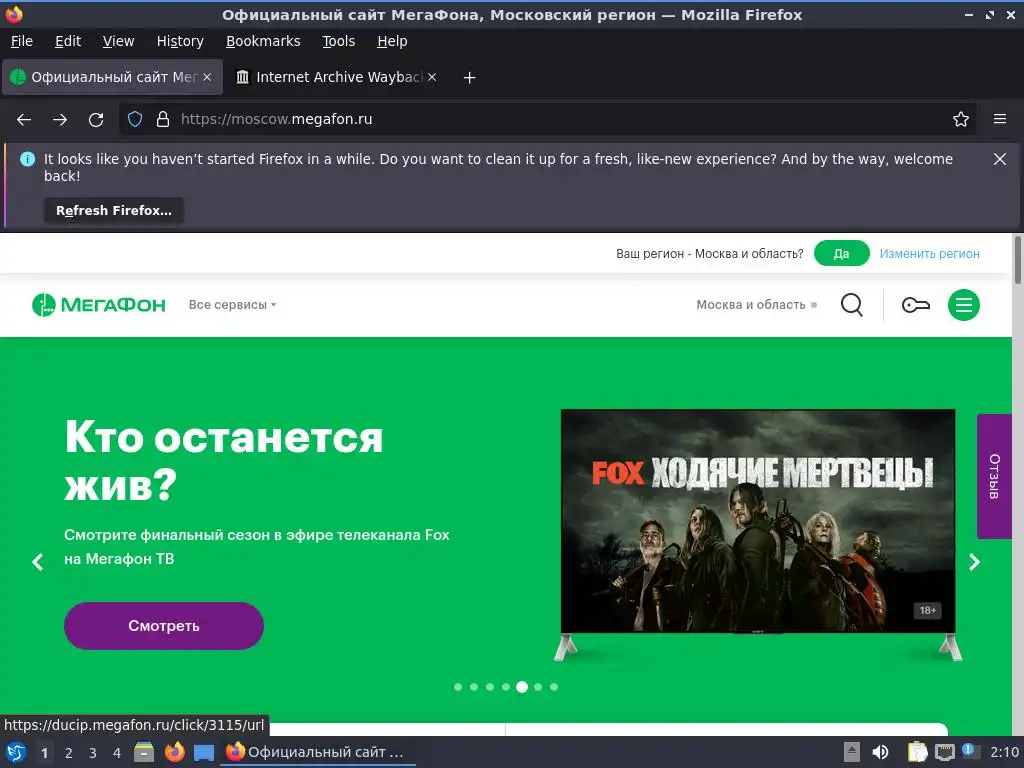Bookmark this page with the star
The width and height of the screenshot is (1024, 768).
pyautogui.click(x=961, y=119)
